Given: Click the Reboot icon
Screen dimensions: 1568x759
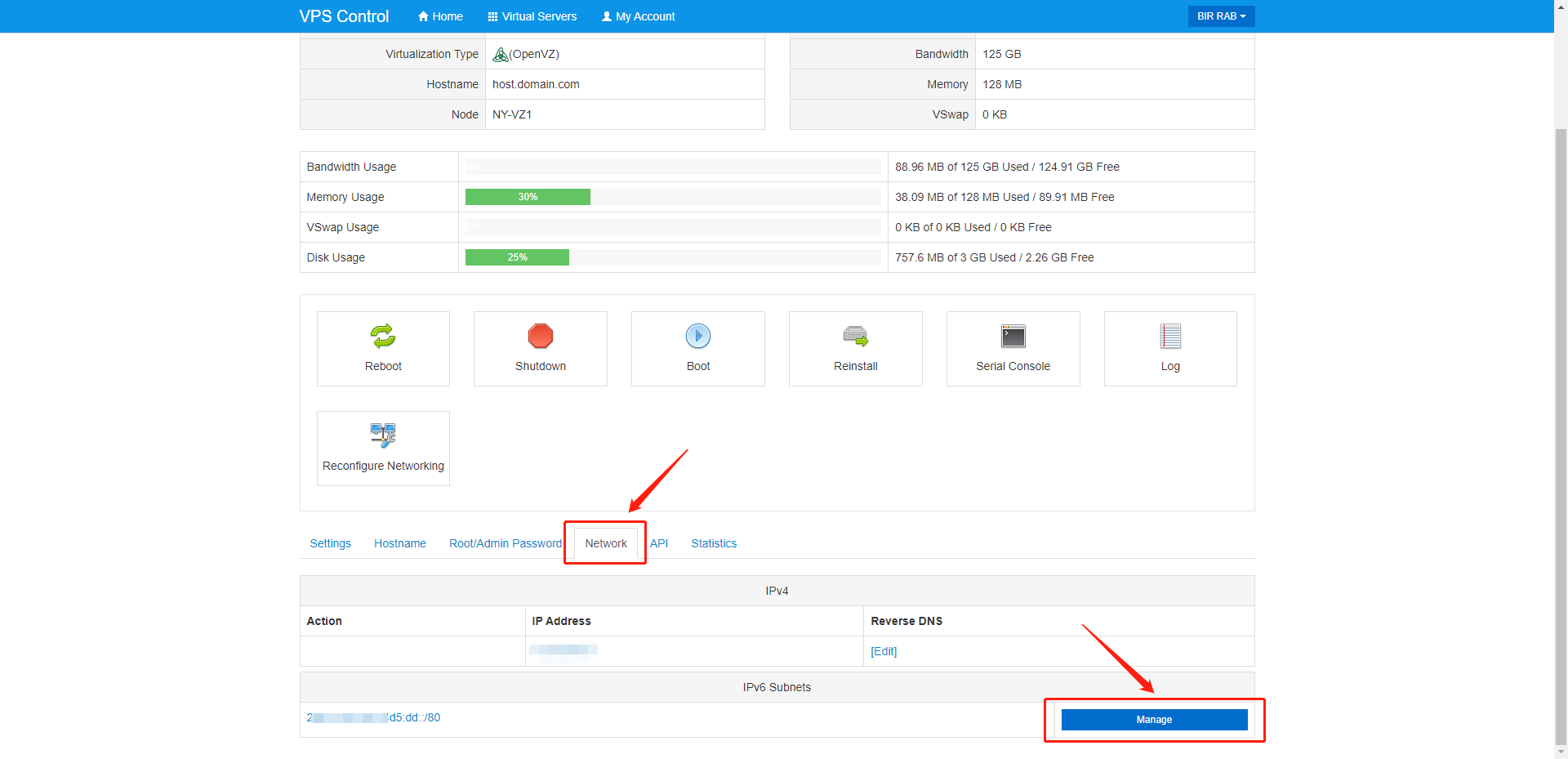Looking at the screenshot, I should click(383, 336).
